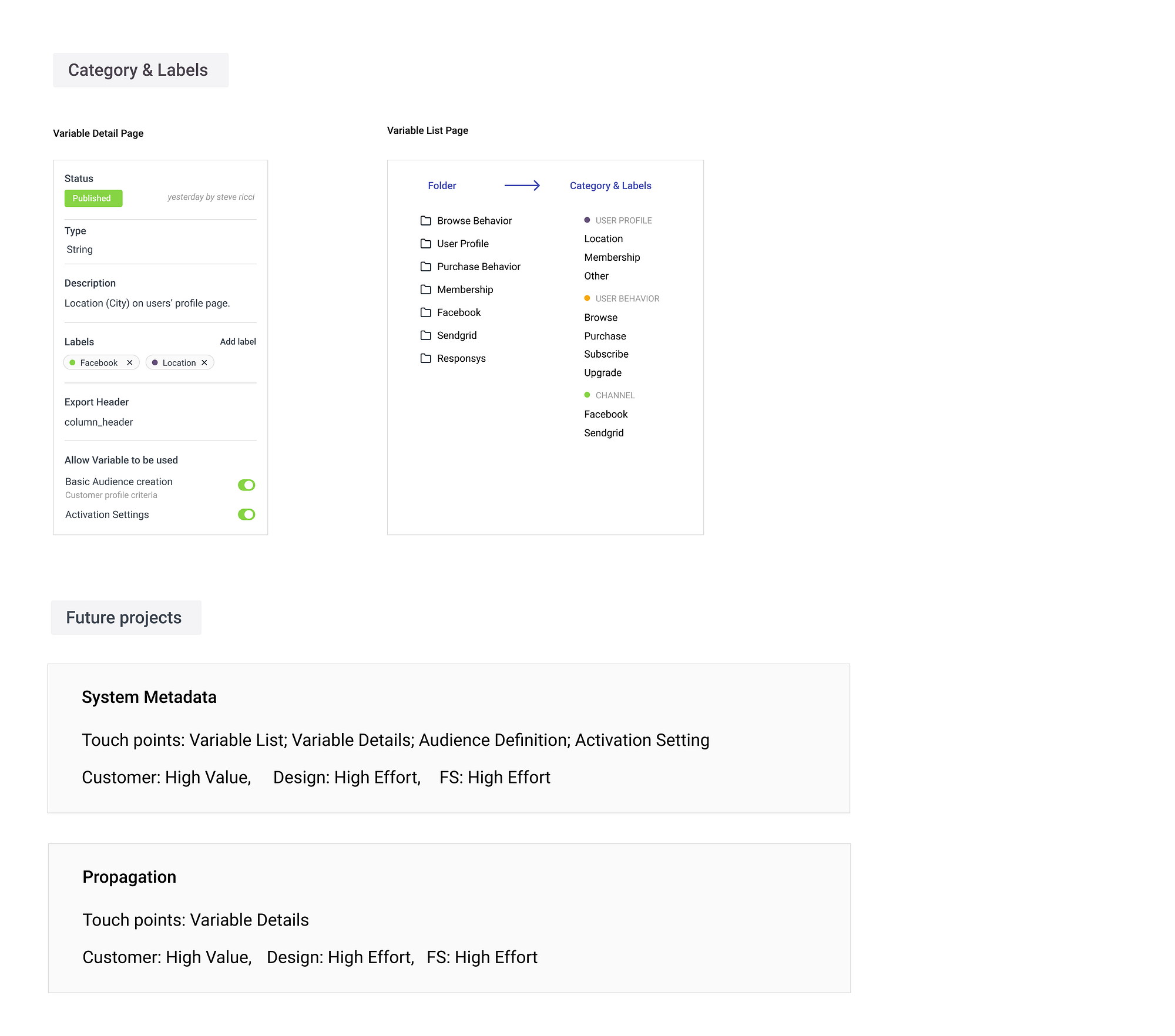Select the Folder heading
1175x1036 pixels.
pos(442,186)
